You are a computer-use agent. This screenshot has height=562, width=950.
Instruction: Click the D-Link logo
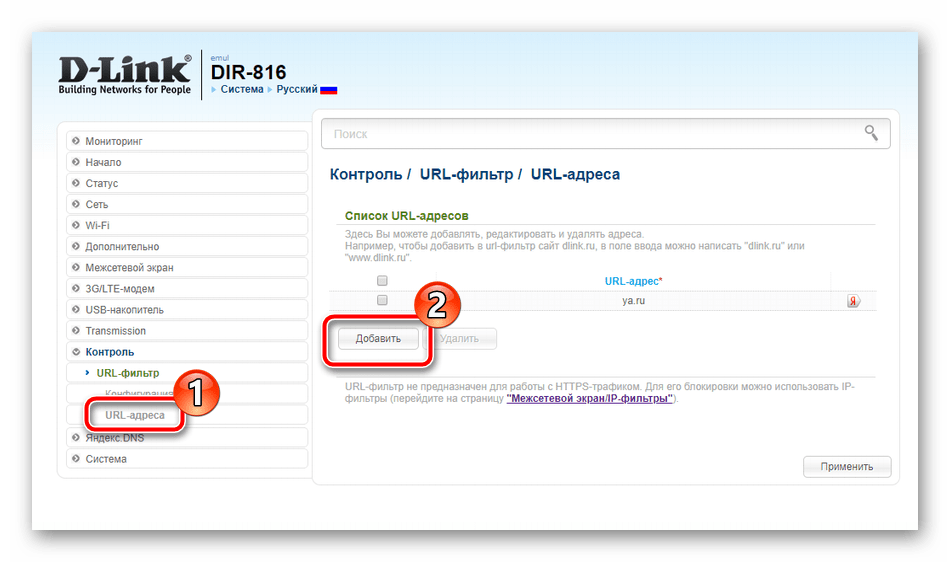click(125, 75)
